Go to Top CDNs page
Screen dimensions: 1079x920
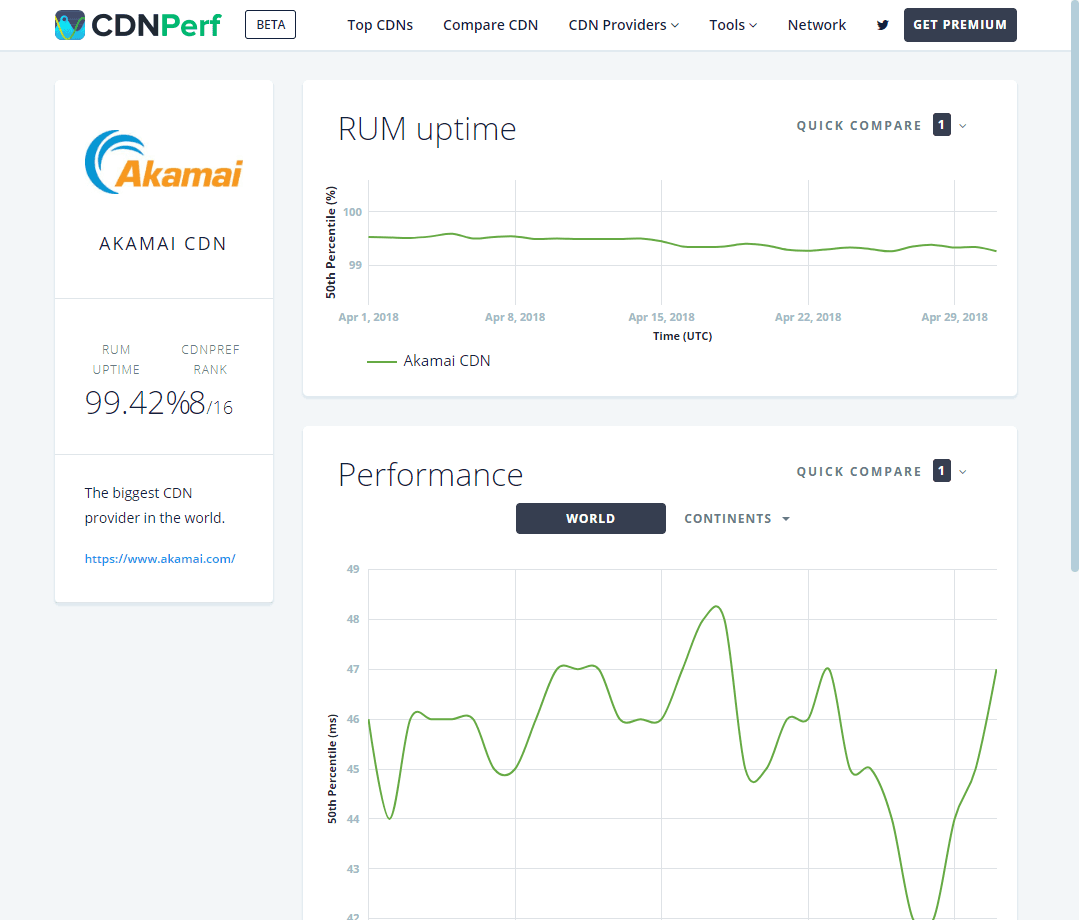(380, 25)
